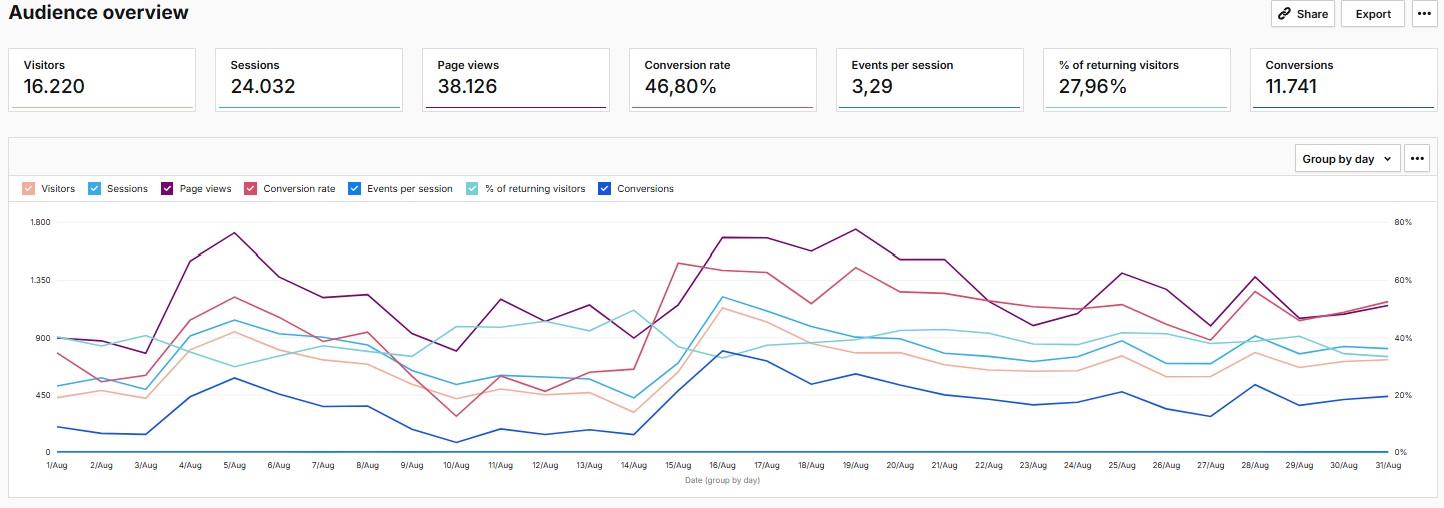Click the Events per session card
The image size is (1444, 508).
click(930, 78)
